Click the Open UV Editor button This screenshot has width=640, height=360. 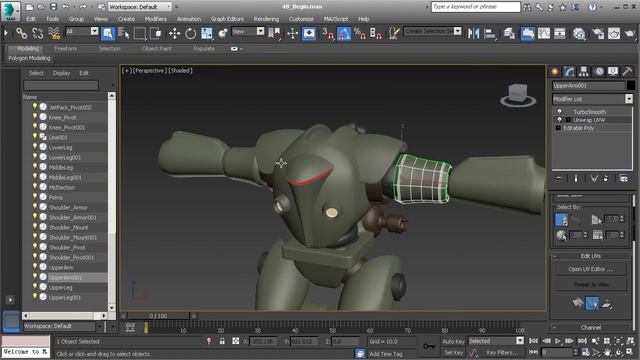click(x=590, y=269)
